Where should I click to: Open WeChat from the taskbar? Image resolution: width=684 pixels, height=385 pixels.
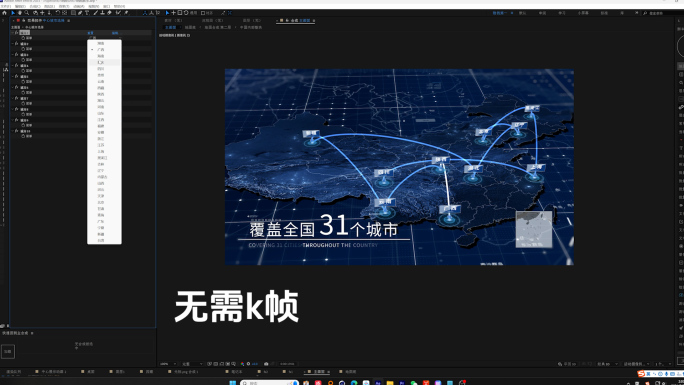pyautogui.click(x=413, y=383)
